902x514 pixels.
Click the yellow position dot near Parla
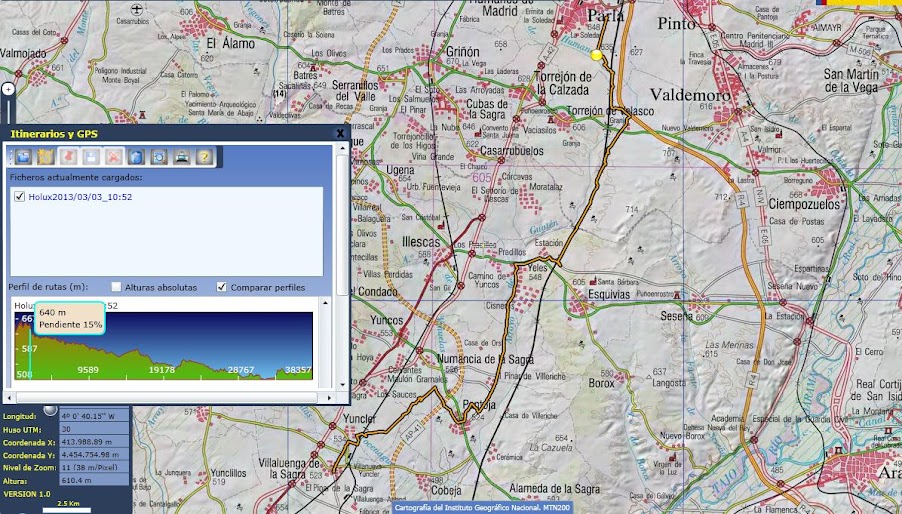tap(597, 55)
